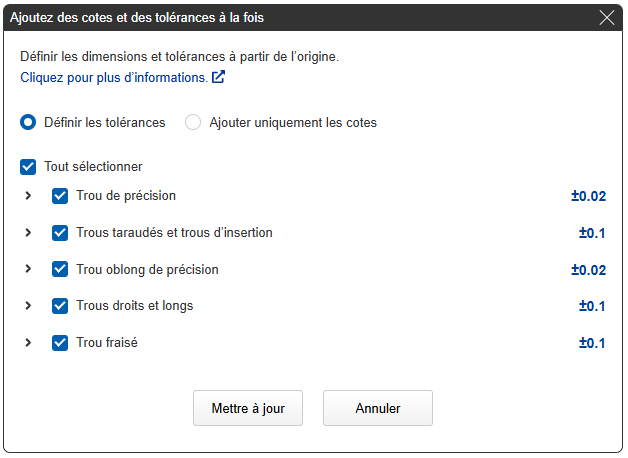The width and height of the screenshot is (628, 458).
Task: Select the Définir les tolérances radio button
Action: pyautogui.click(x=29, y=123)
